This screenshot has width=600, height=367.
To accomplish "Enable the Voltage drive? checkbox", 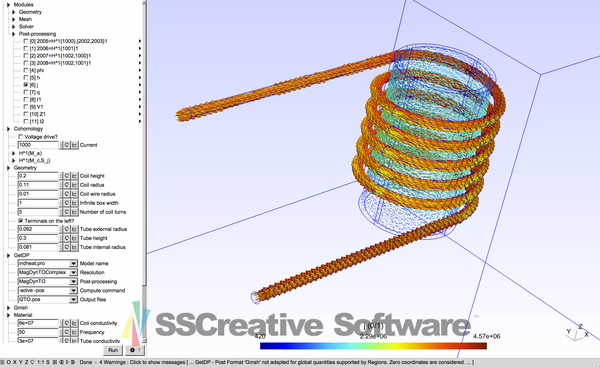I will point(21,137).
